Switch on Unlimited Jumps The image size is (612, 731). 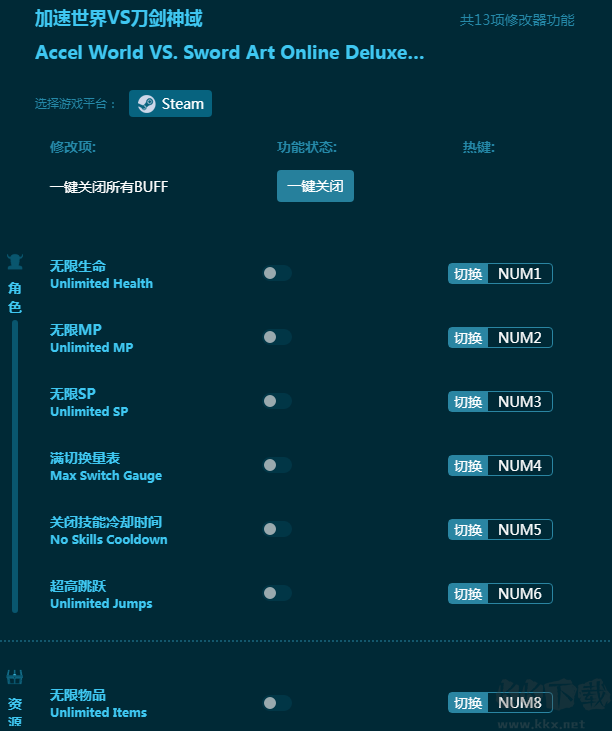pyautogui.click(x=276, y=593)
